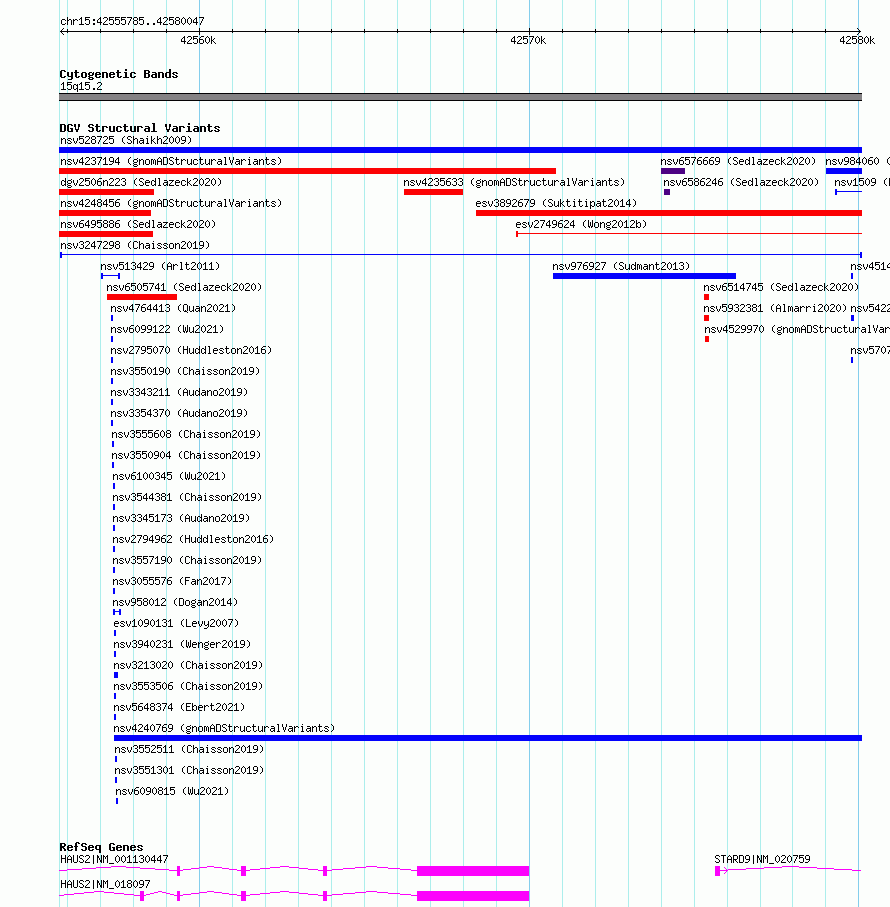Click the nsv6586246 (Sedlazeck2020) label
This screenshot has width=890, height=907.
point(741,182)
